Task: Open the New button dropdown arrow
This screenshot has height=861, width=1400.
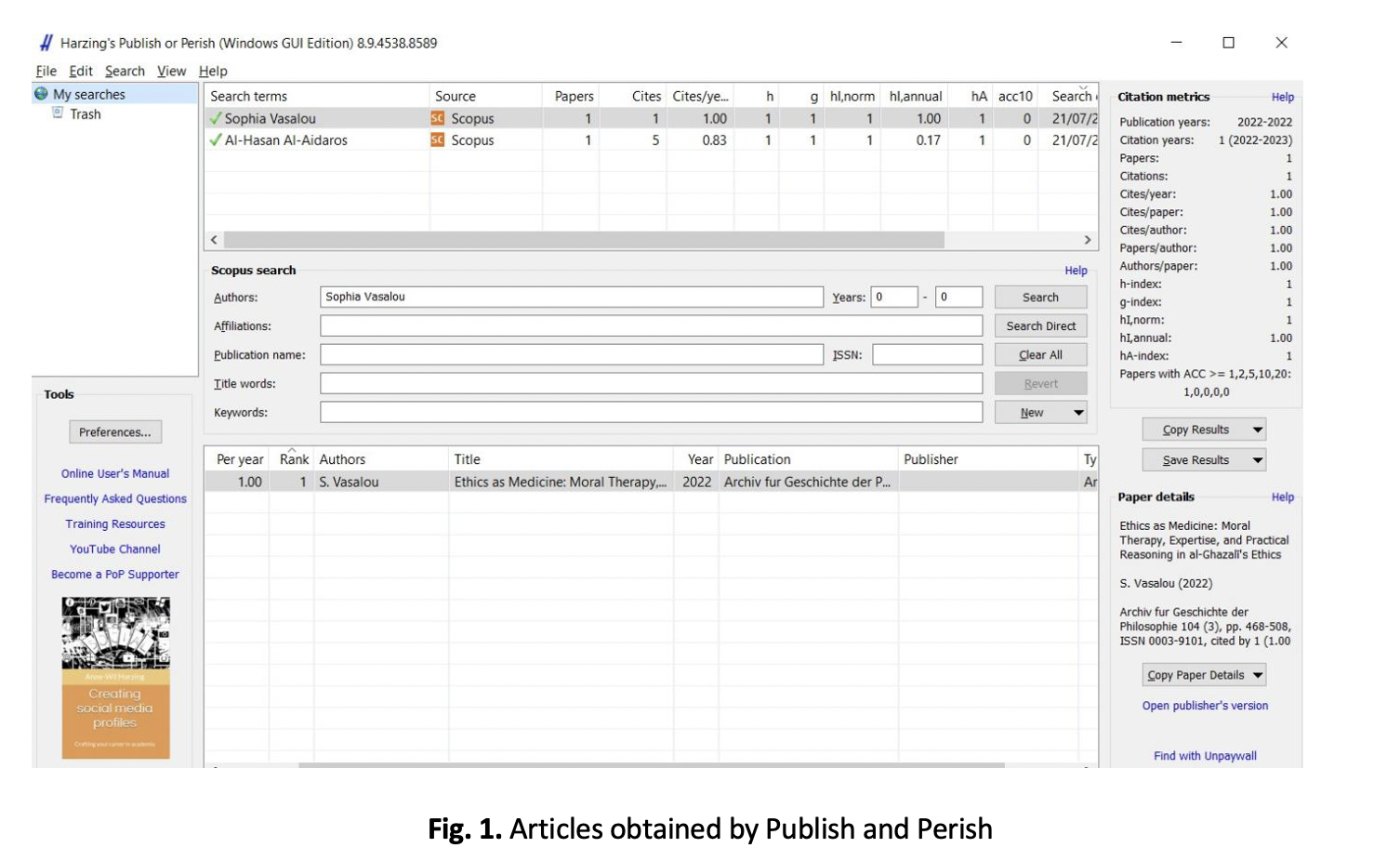Action: [1078, 413]
